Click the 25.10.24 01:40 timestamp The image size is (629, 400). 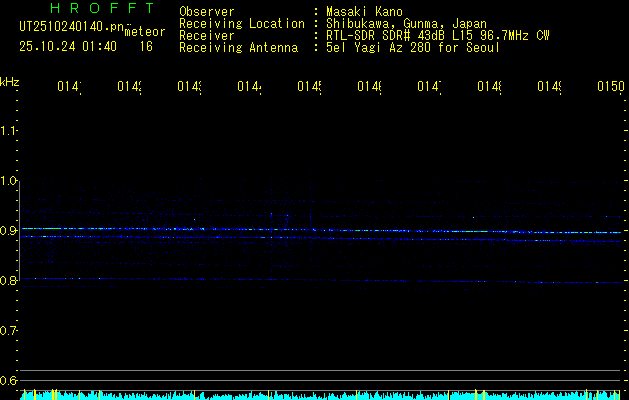tap(68, 45)
